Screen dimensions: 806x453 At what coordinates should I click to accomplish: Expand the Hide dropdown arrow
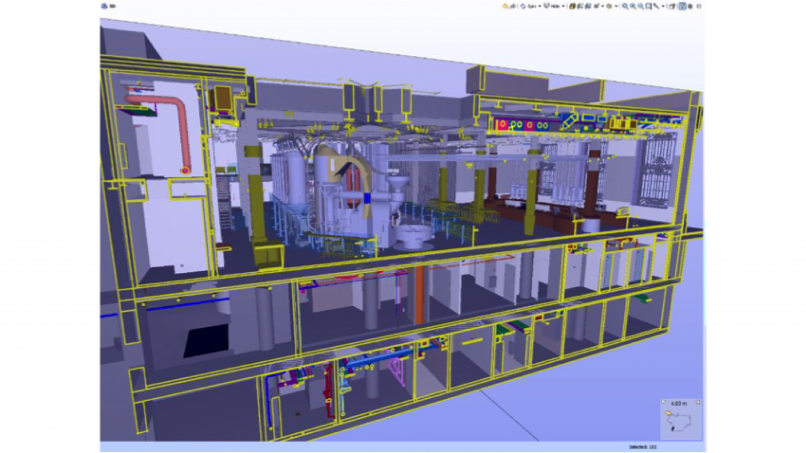(564, 6)
